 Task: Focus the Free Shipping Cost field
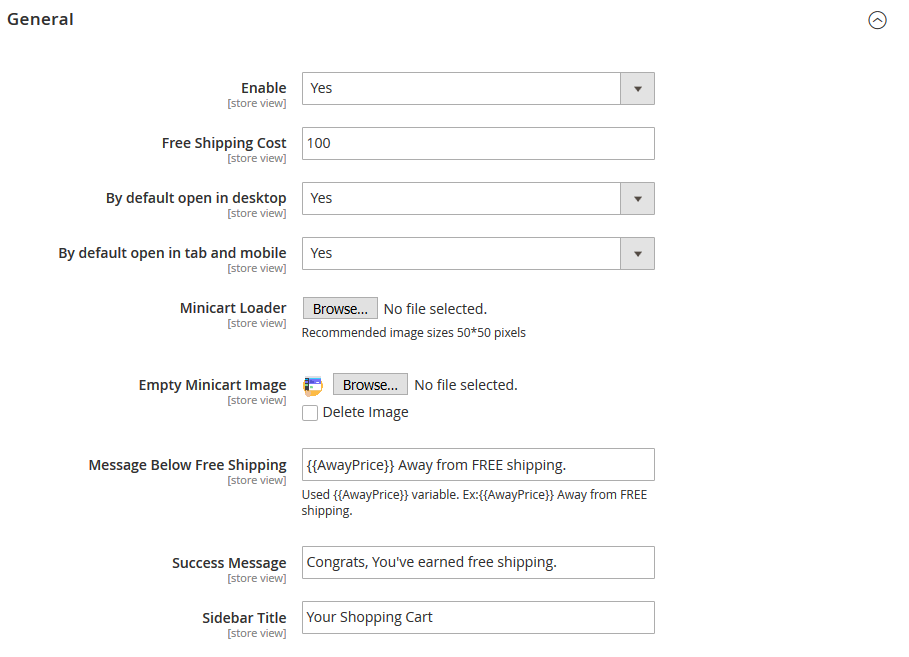[x=478, y=143]
